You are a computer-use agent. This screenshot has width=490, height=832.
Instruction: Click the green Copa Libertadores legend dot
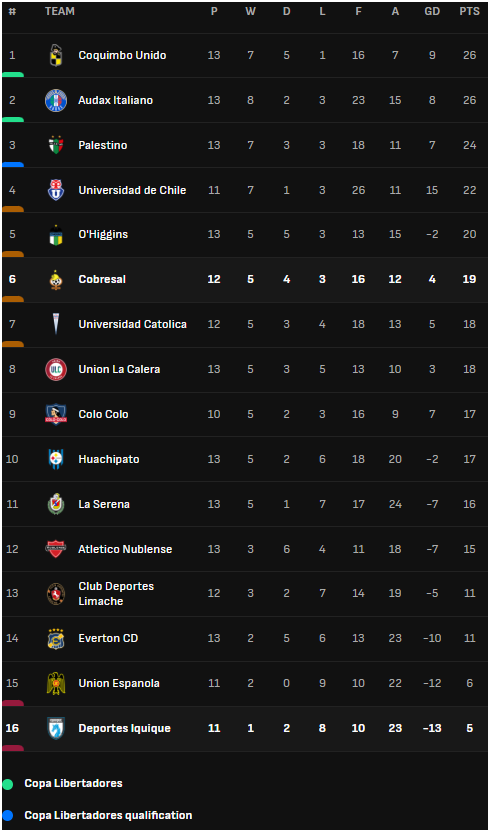pos(7,784)
